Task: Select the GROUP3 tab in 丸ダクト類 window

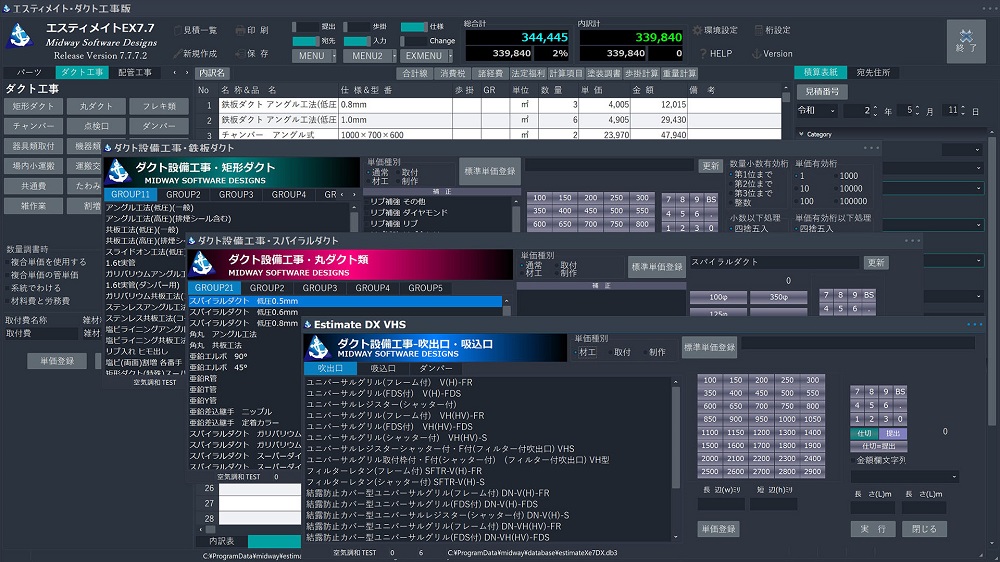Action: click(320, 288)
